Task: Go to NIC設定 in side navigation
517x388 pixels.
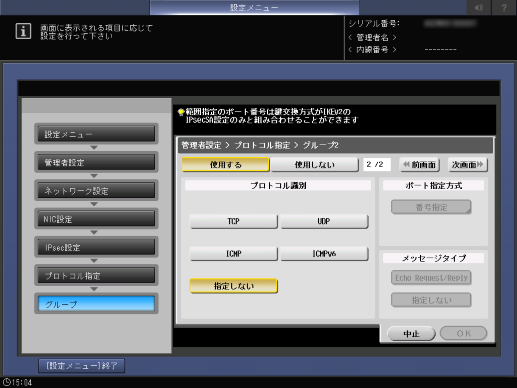Action: click(96, 219)
